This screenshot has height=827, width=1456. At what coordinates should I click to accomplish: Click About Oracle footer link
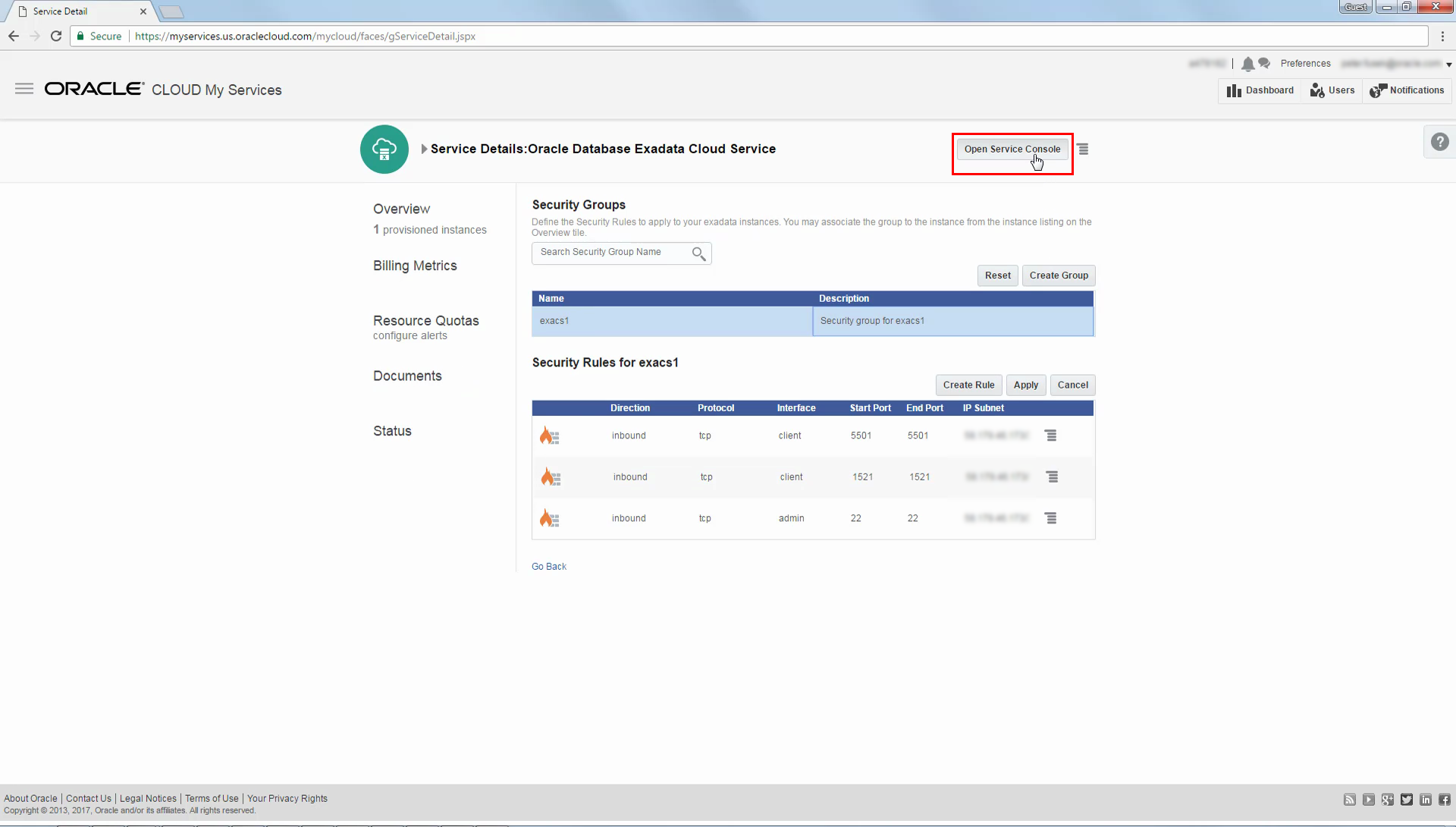(x=30, y=799)
